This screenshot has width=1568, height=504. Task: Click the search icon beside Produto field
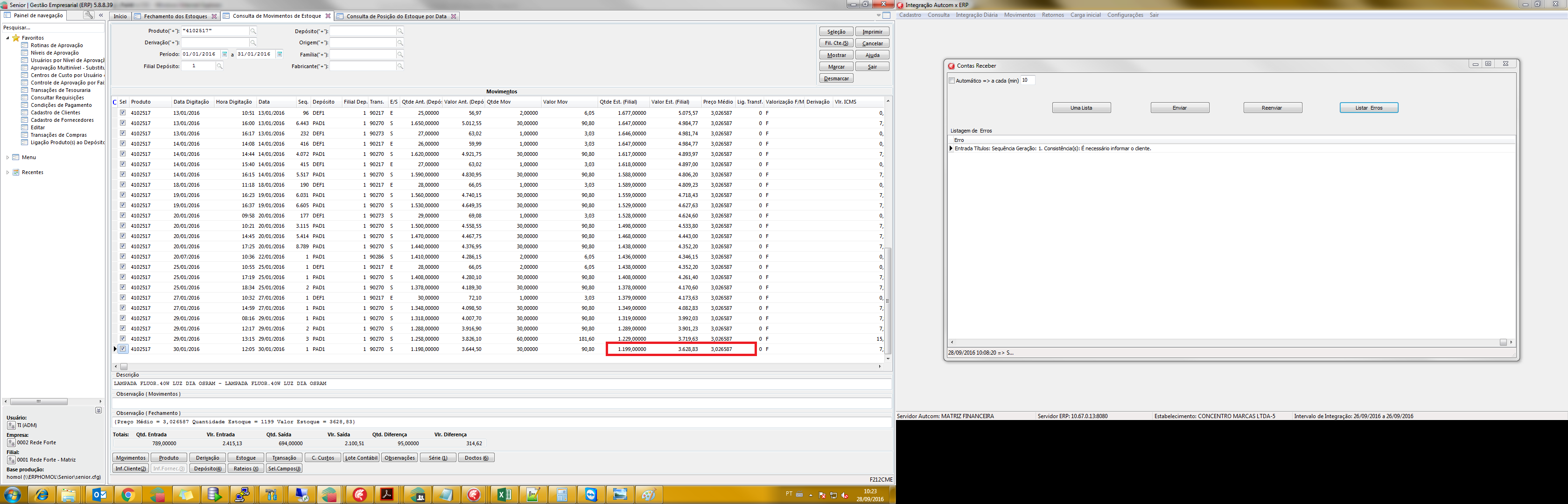[x=253, y=31]
